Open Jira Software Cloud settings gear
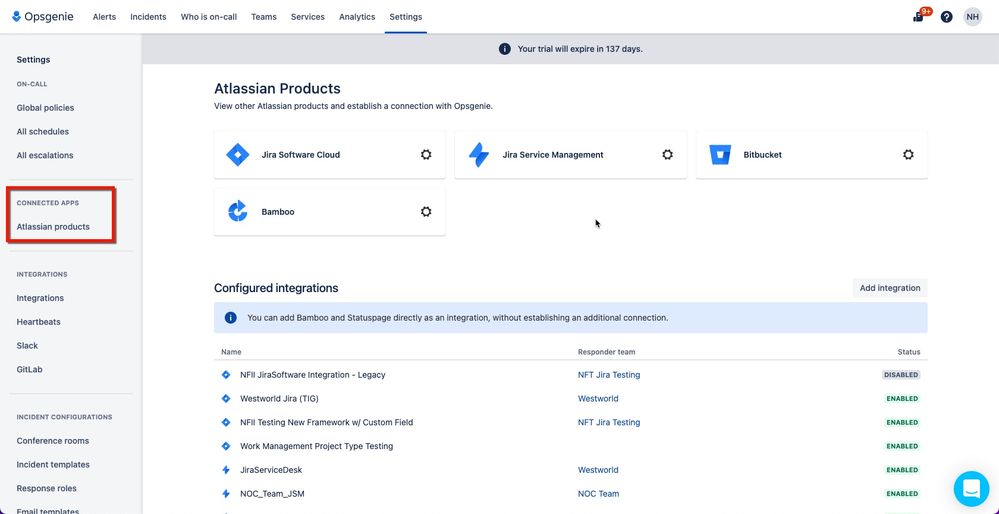The height and width of the screenshot is (514, 999). pyautogui.click(x=426, y=154)
